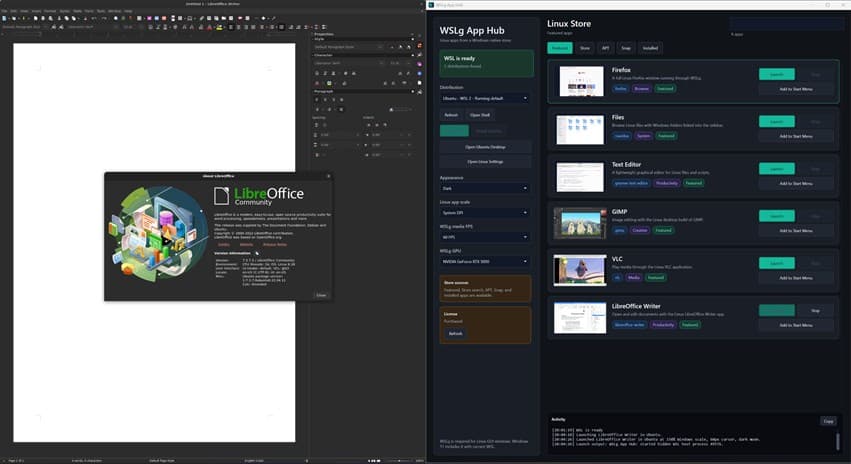The height and width of the screenshot is (464, 851).
Task: Click justified alignment in Writer formatting toolbar
Action: point(253,27)
